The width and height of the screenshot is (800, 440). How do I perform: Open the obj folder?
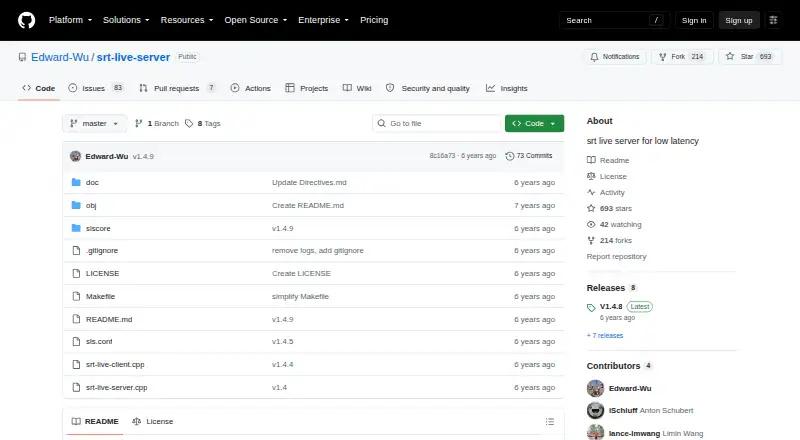tap(91, 205)
